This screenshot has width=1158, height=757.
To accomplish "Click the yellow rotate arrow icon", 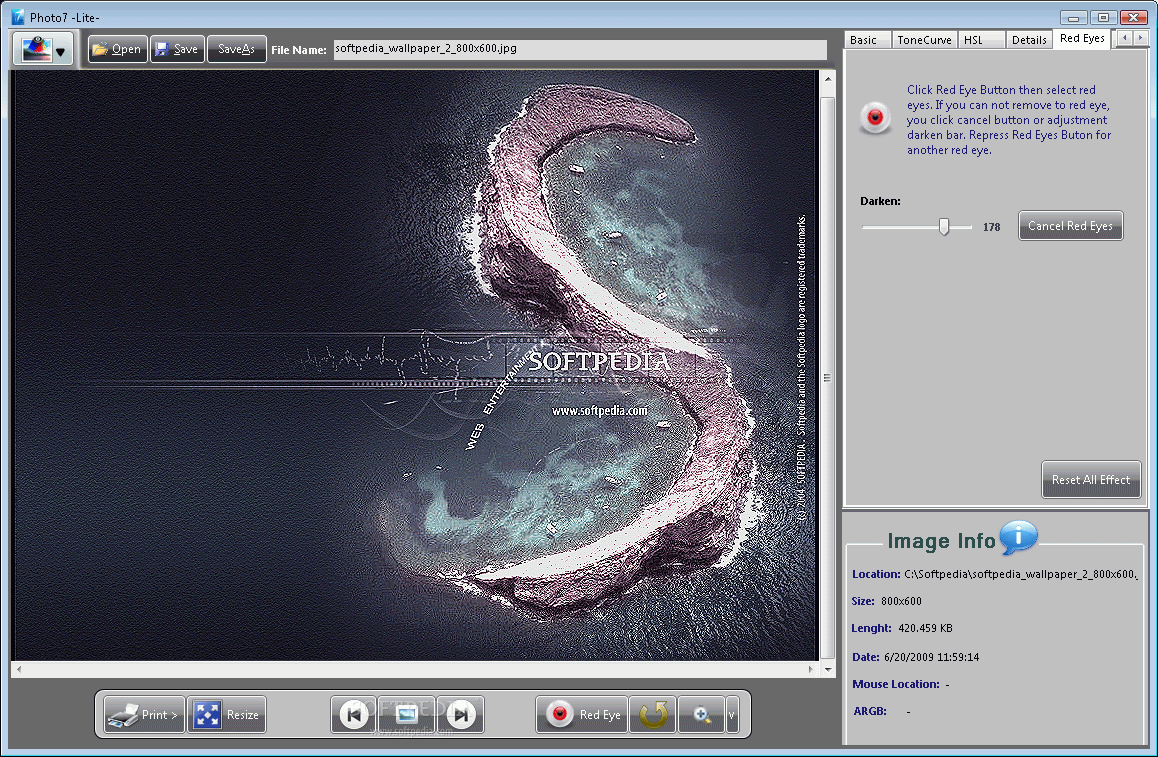I will 653,715.
